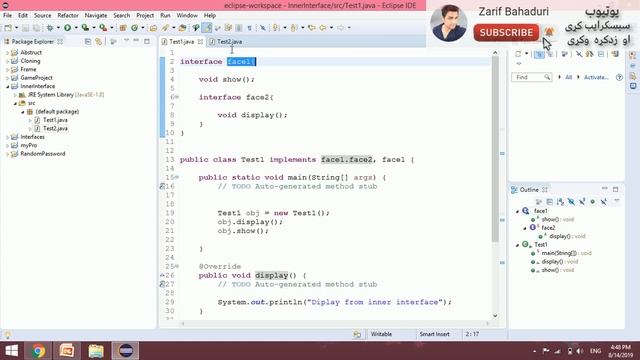Open the Window menu
This screenshot has width=640, height=360.
click(187, 16)
